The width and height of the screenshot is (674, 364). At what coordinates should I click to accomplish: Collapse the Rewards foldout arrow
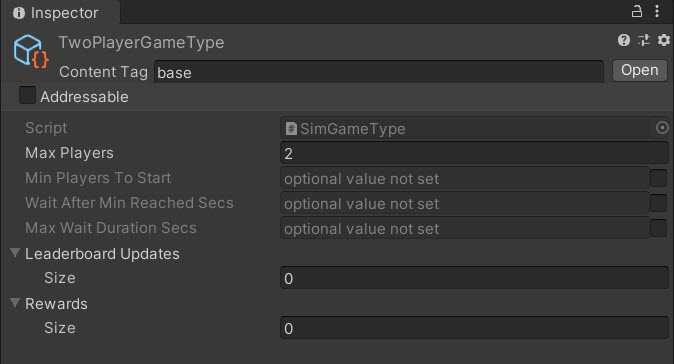tap(15, 303)
